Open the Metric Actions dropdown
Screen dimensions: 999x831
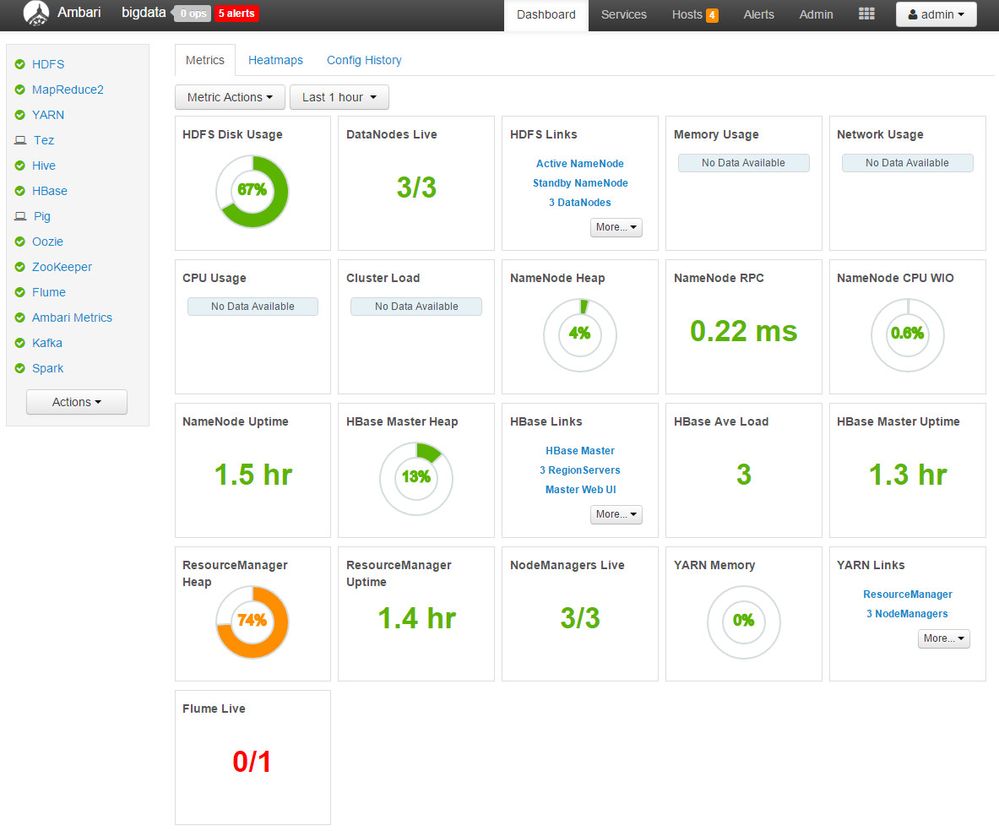(x=230, y=98)
